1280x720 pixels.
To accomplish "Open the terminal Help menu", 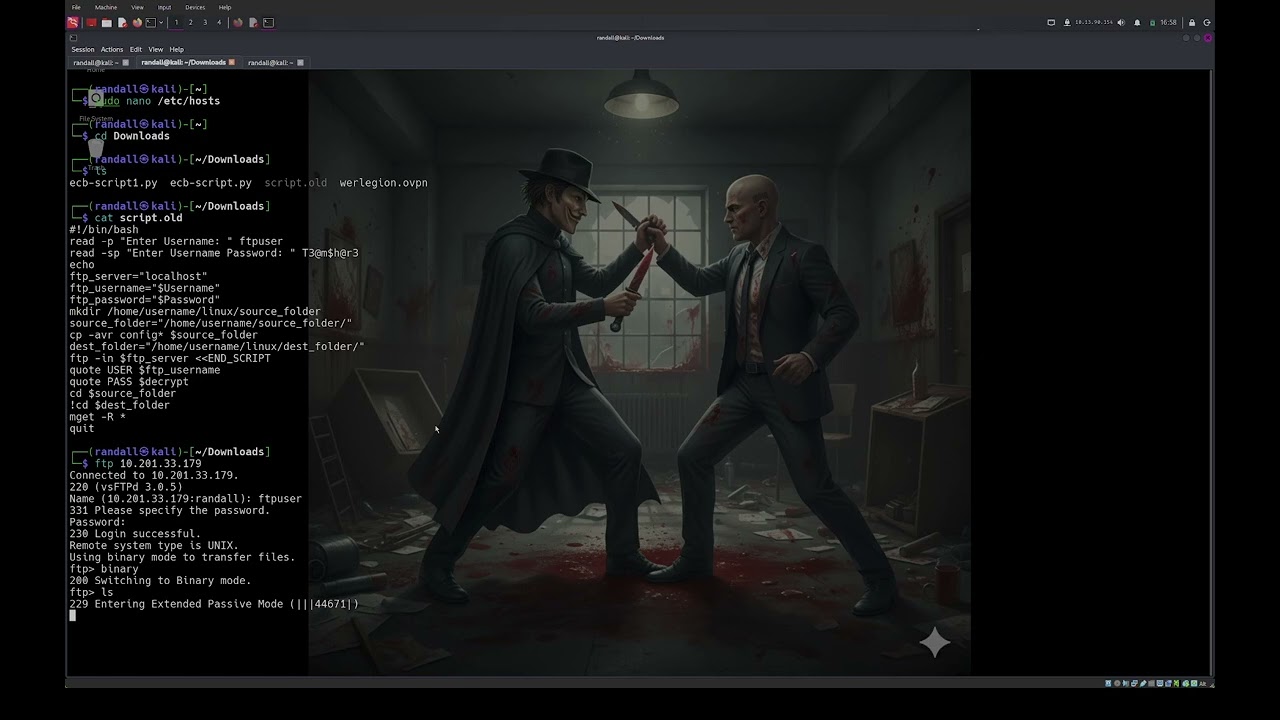I will [x=177, y=49].
